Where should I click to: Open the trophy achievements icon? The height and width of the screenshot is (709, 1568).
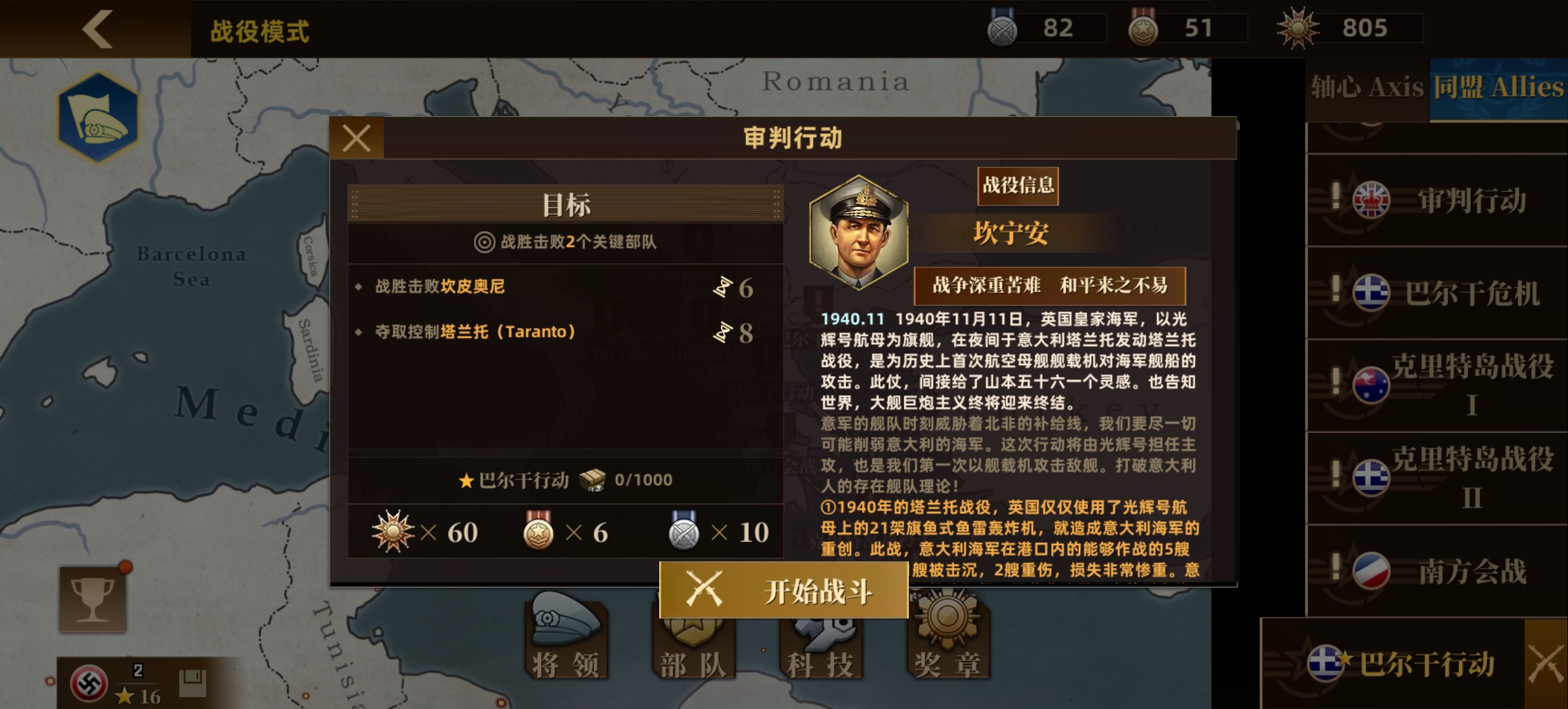(x=93, y=599)
